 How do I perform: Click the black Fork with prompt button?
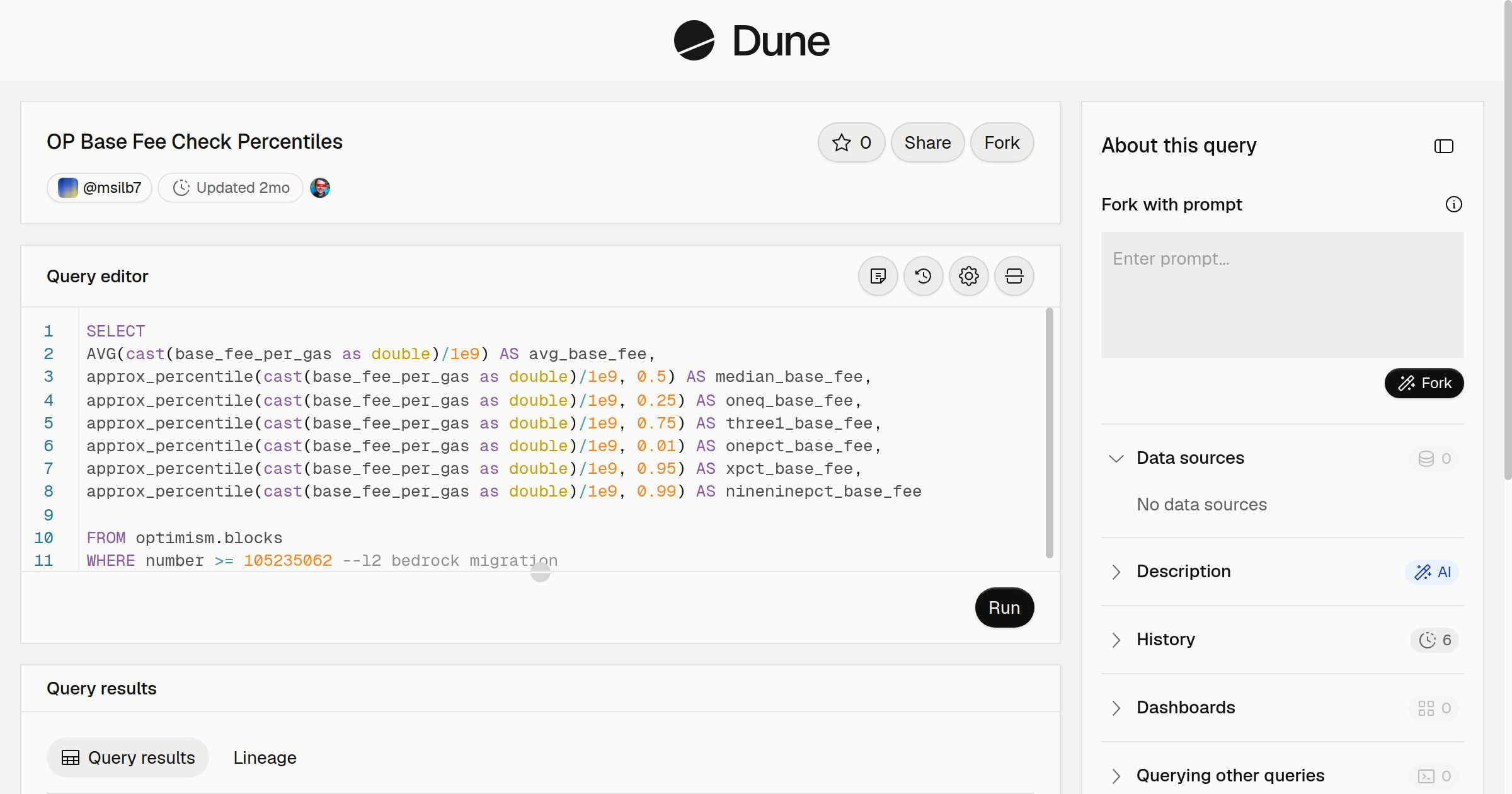point(1424,383)
